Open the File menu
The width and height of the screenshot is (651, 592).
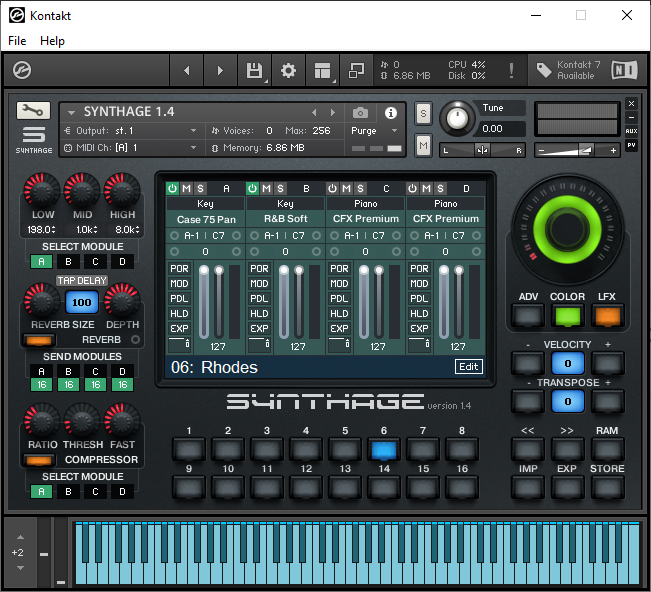(x=17, y=41)
